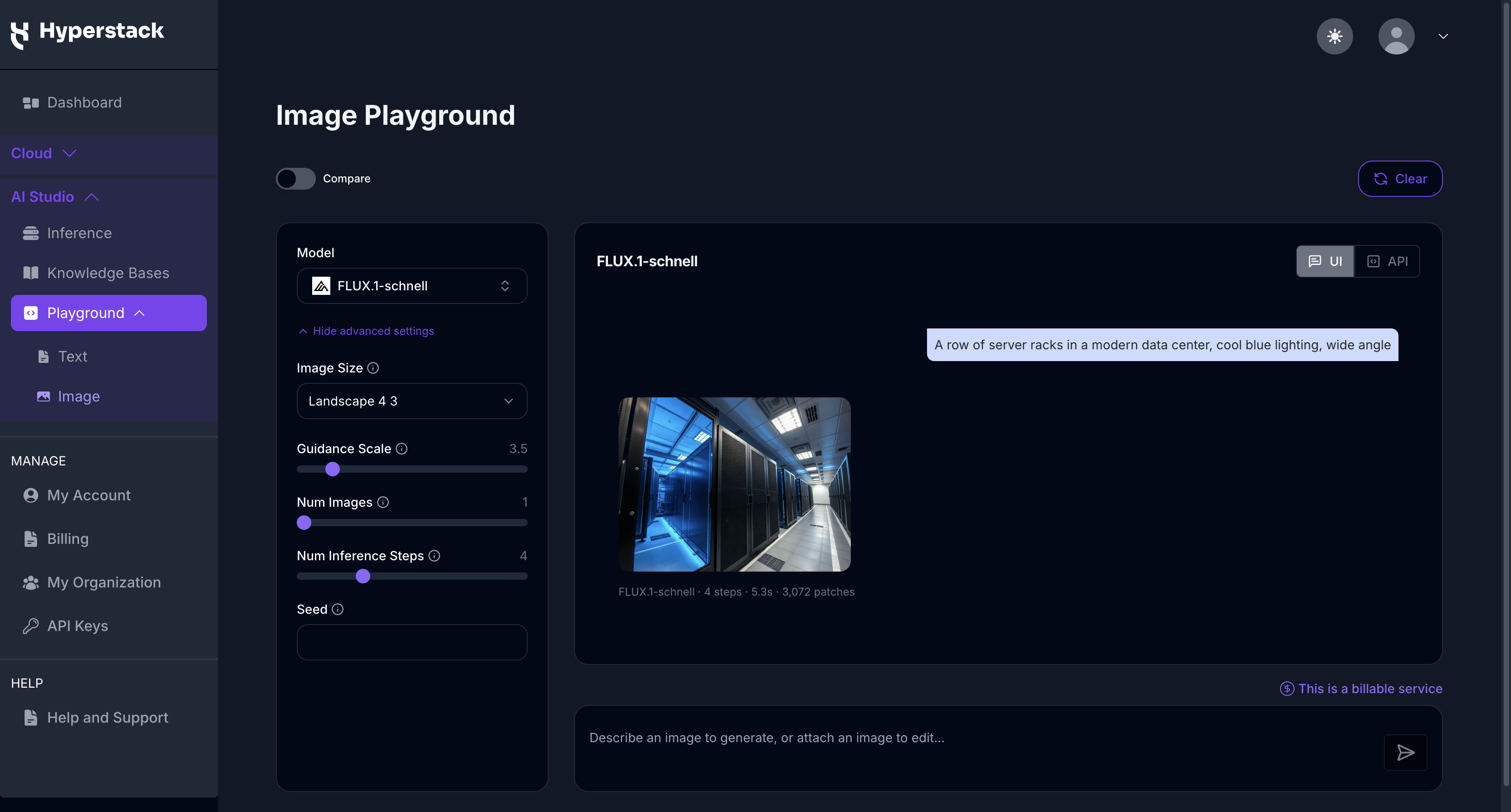Show info tooltip for Guidance Scale

(x=401, y=449)
